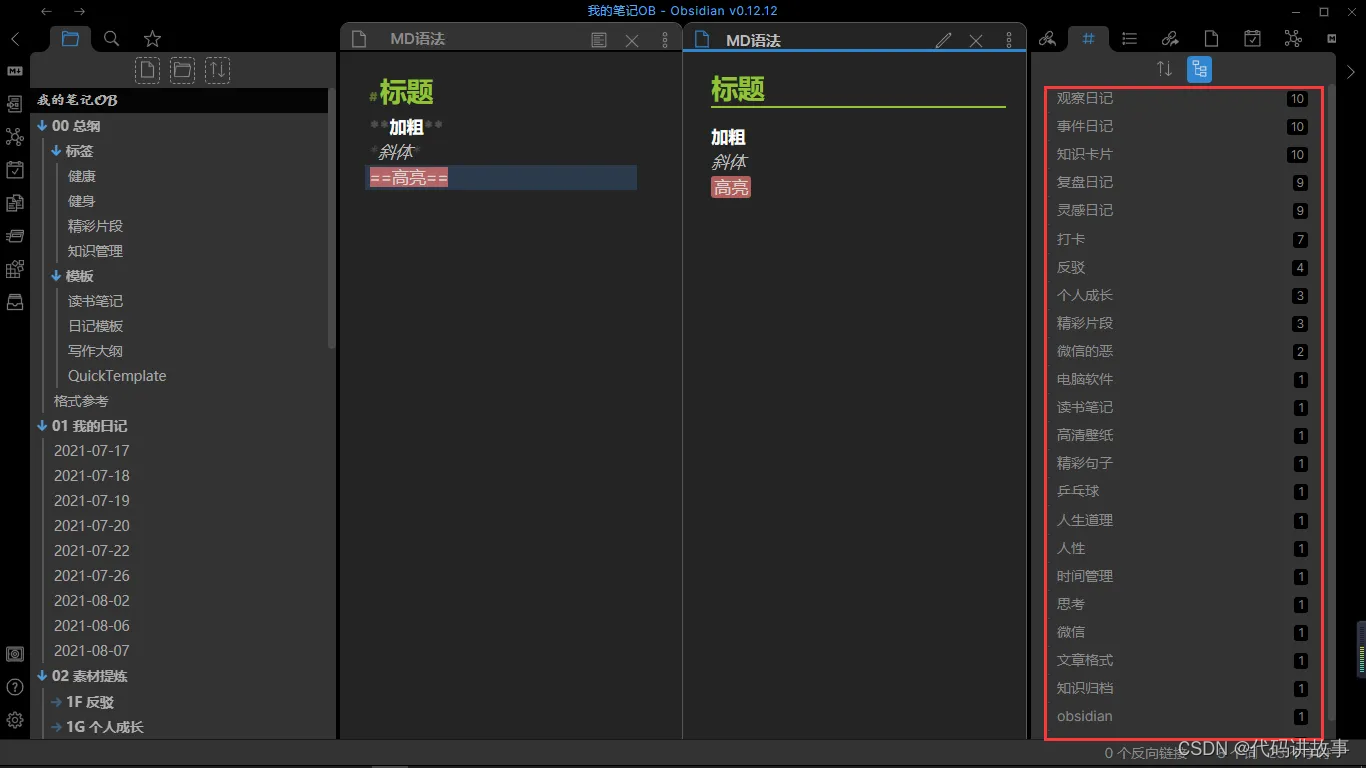This screenshot has width=1366, height=768.
Task: Open the QuickTemplate file
Action: pyautogui.click(x=117, y=376)
